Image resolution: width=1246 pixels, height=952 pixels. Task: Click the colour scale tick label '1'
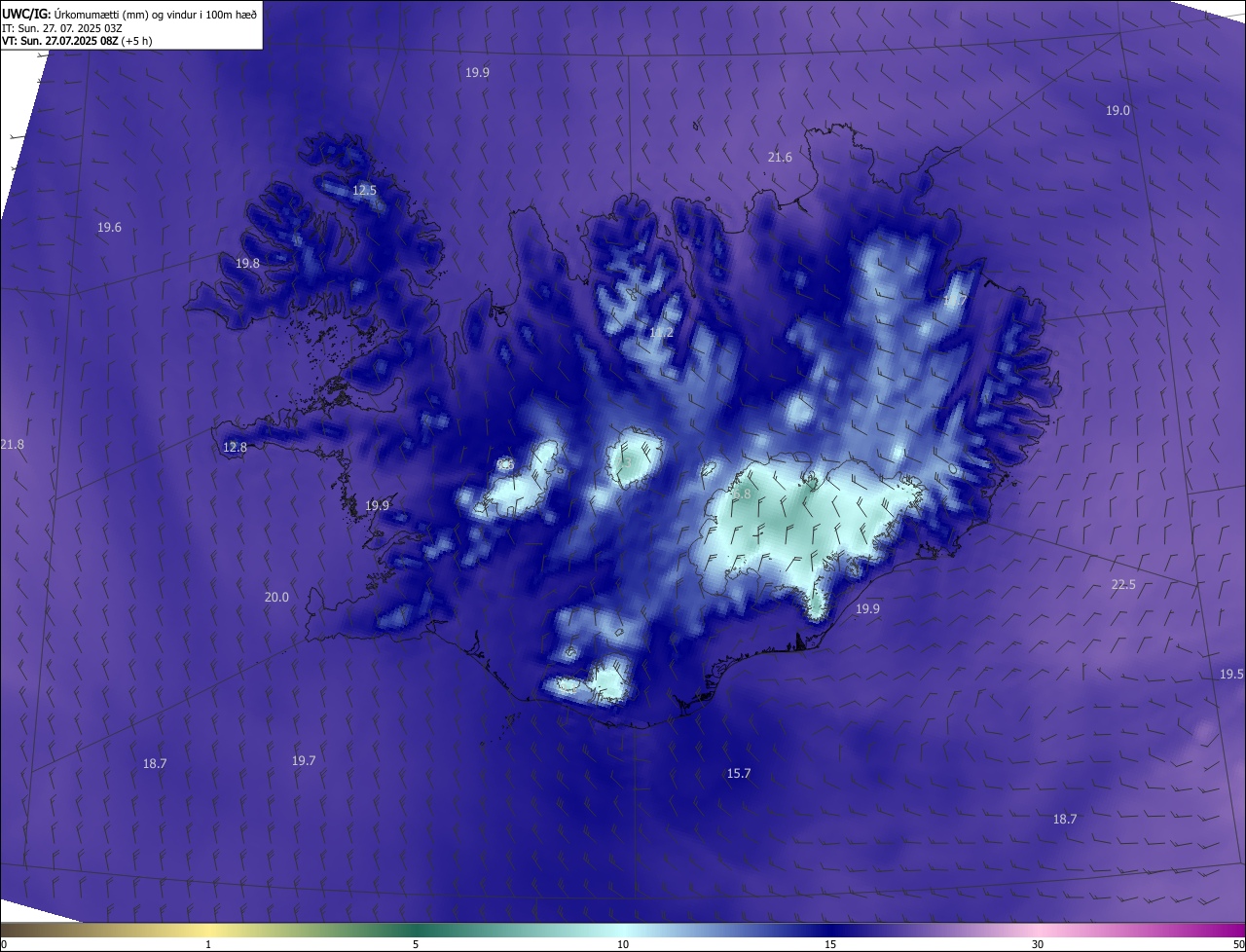point(208,944)
